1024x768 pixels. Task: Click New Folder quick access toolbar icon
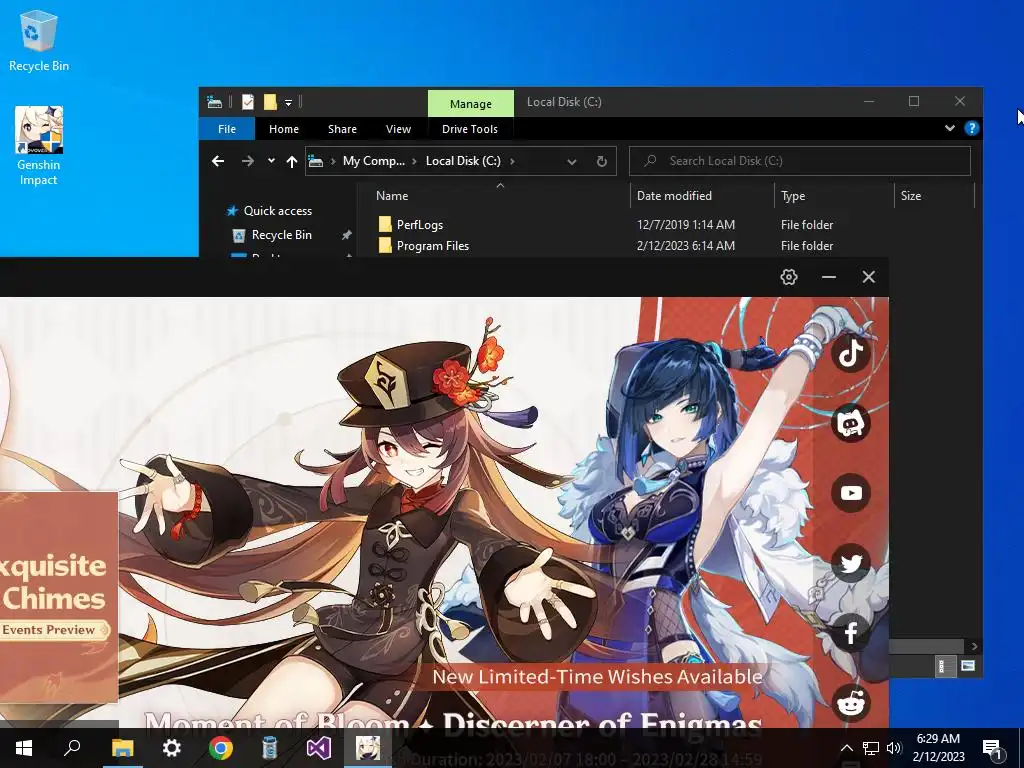270,102
